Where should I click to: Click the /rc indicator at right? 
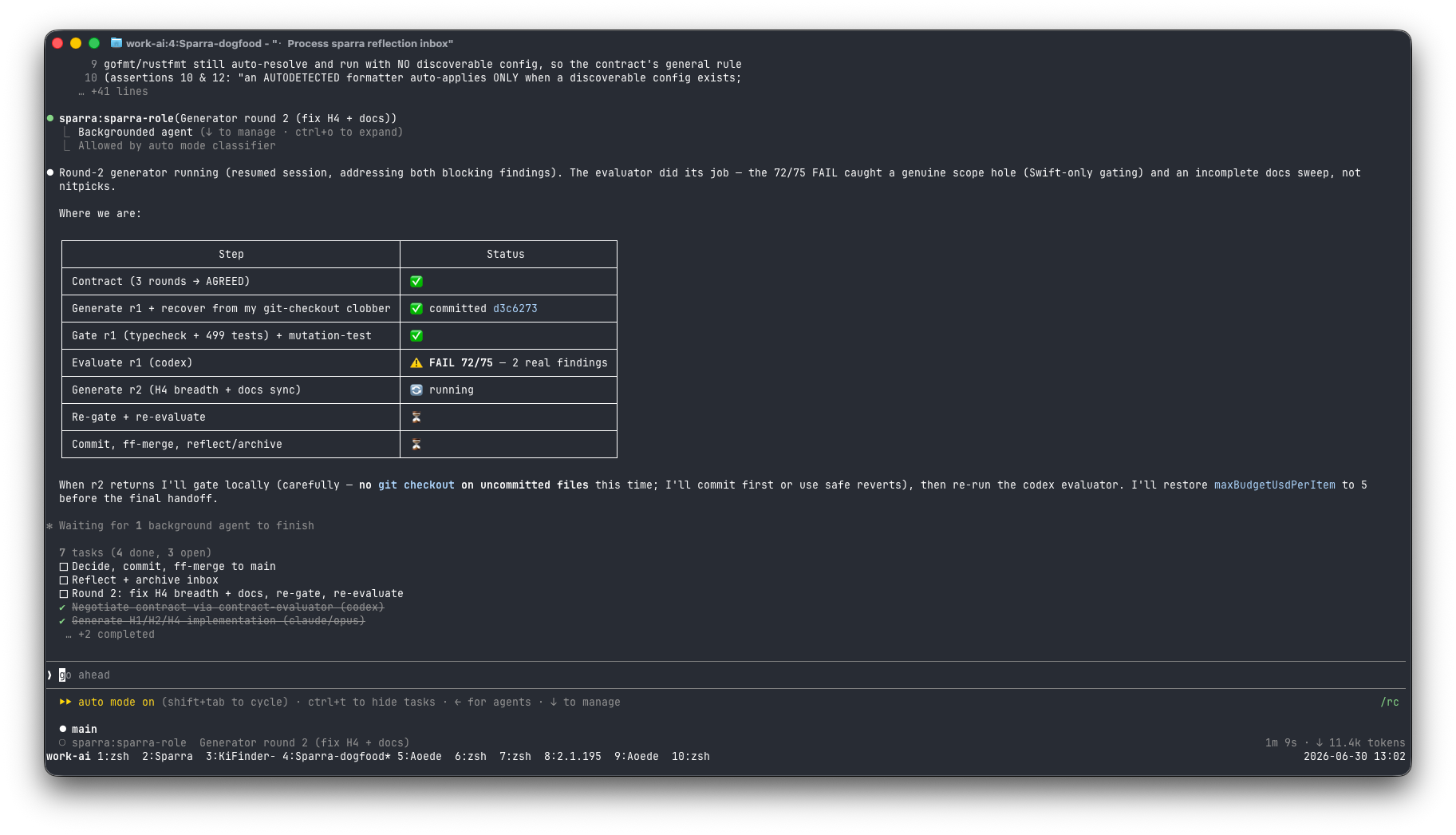coord(1390,702)
